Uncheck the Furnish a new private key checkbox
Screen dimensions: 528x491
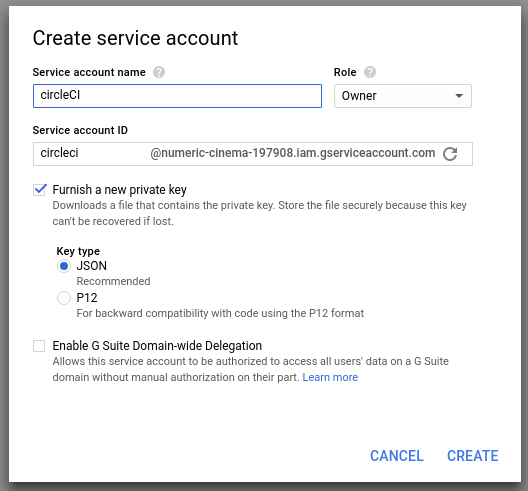[x=39, y=190]
